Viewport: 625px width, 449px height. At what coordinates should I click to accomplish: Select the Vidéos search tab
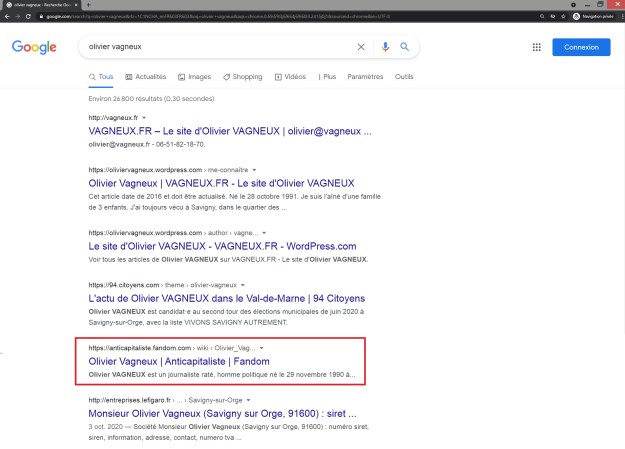coord(290,77)
